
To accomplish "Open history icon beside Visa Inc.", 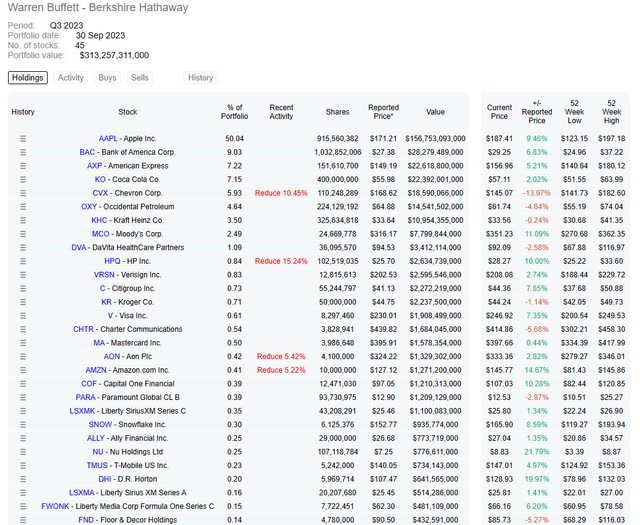I will (23, 314).
